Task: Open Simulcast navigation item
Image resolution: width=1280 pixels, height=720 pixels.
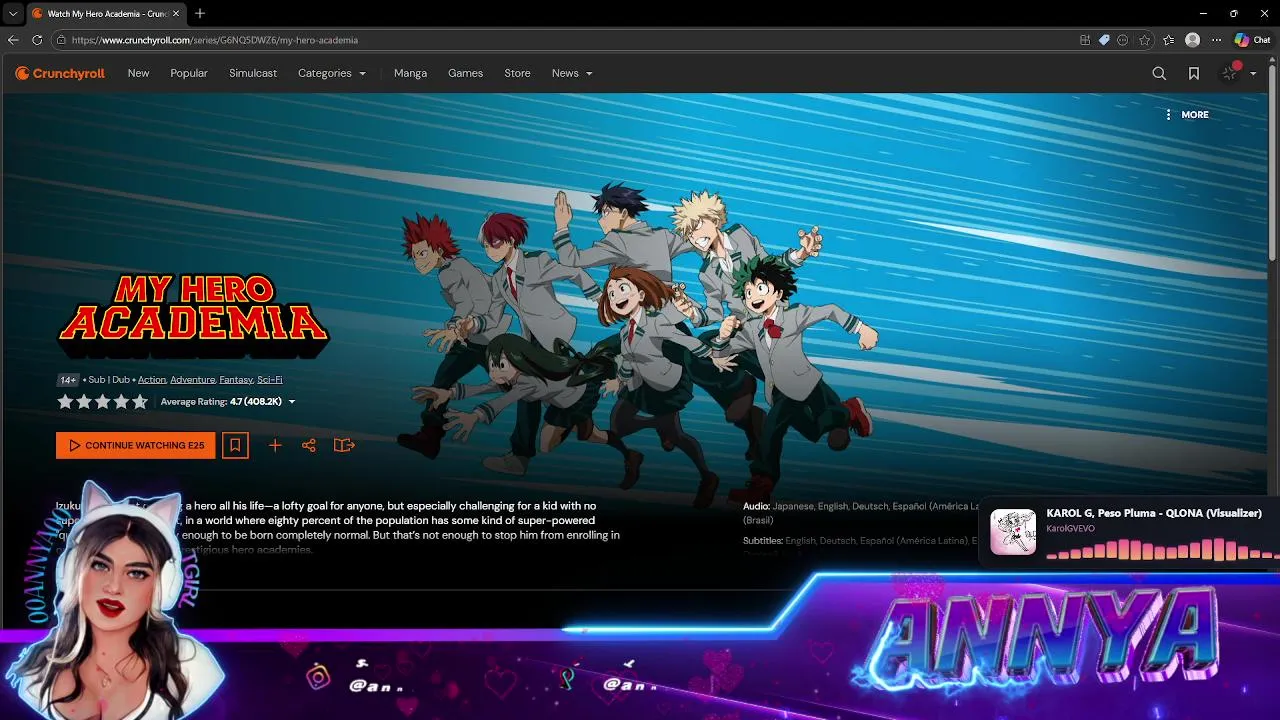Action: point(253,73)
